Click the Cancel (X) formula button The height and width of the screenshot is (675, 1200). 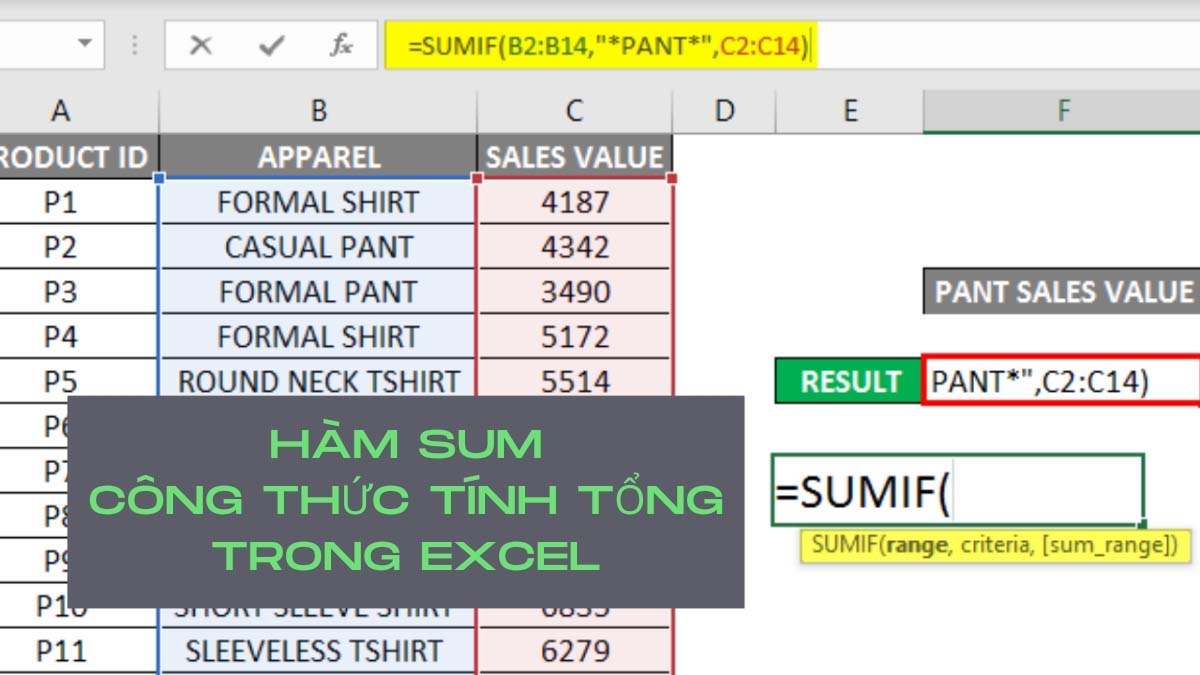coord(201,45)
